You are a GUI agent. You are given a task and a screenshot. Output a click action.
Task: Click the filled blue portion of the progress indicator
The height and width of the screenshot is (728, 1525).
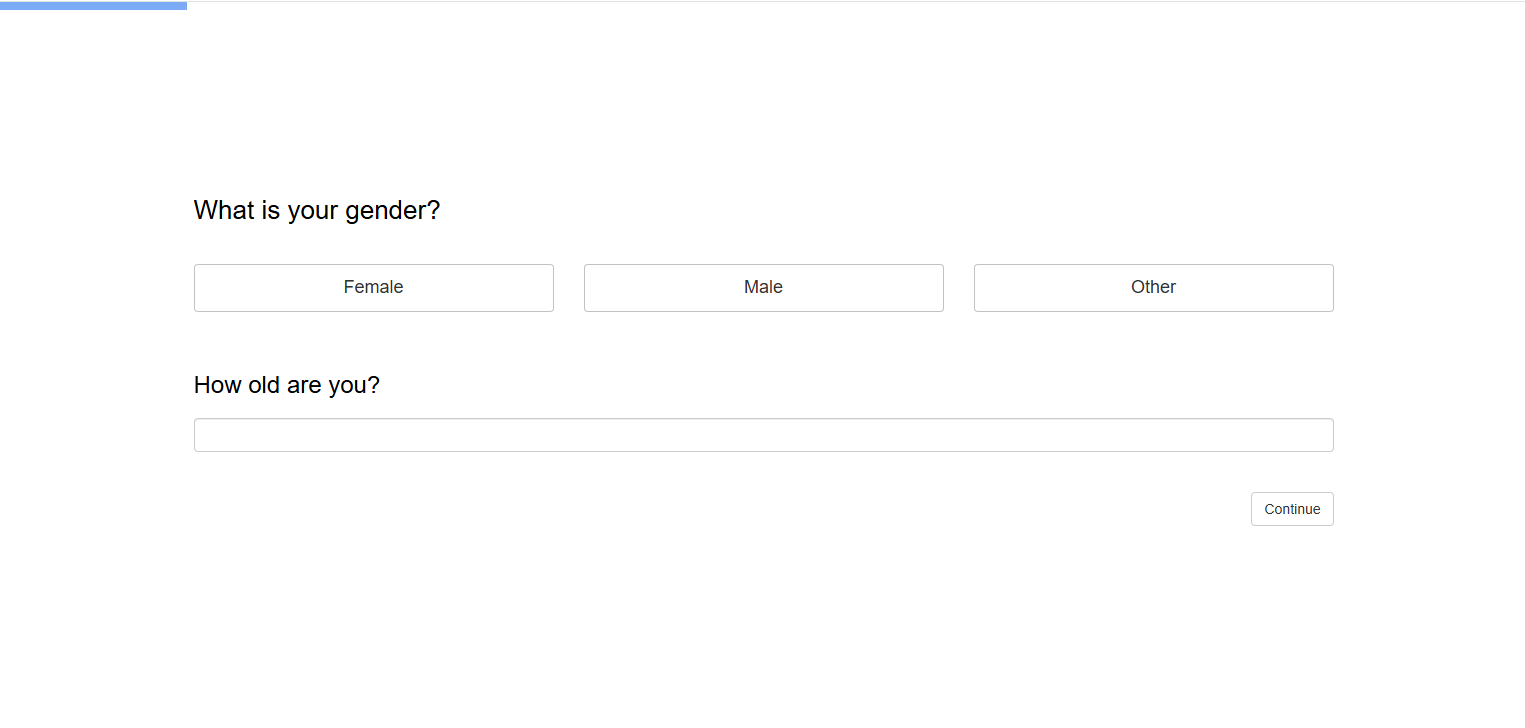(93, 4)
